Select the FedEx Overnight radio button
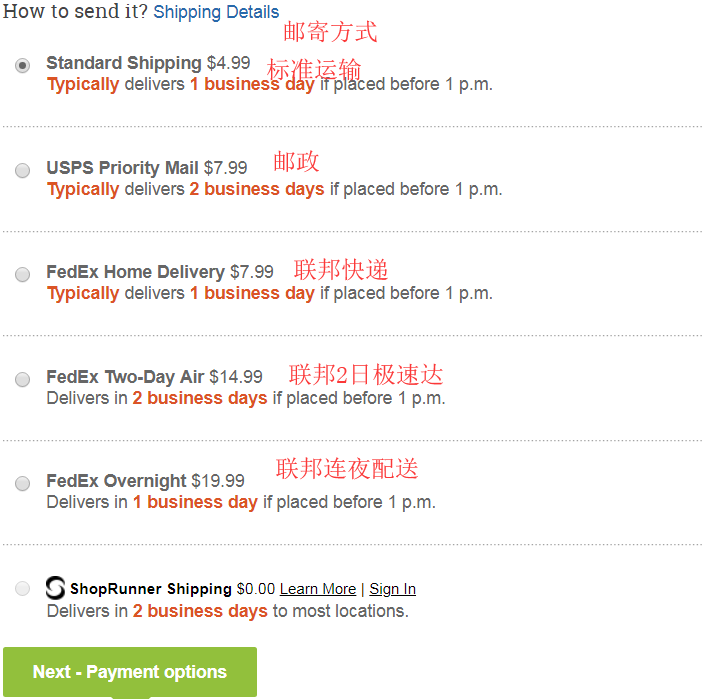This screenshot has width=703, height=699. coord(23,483)
